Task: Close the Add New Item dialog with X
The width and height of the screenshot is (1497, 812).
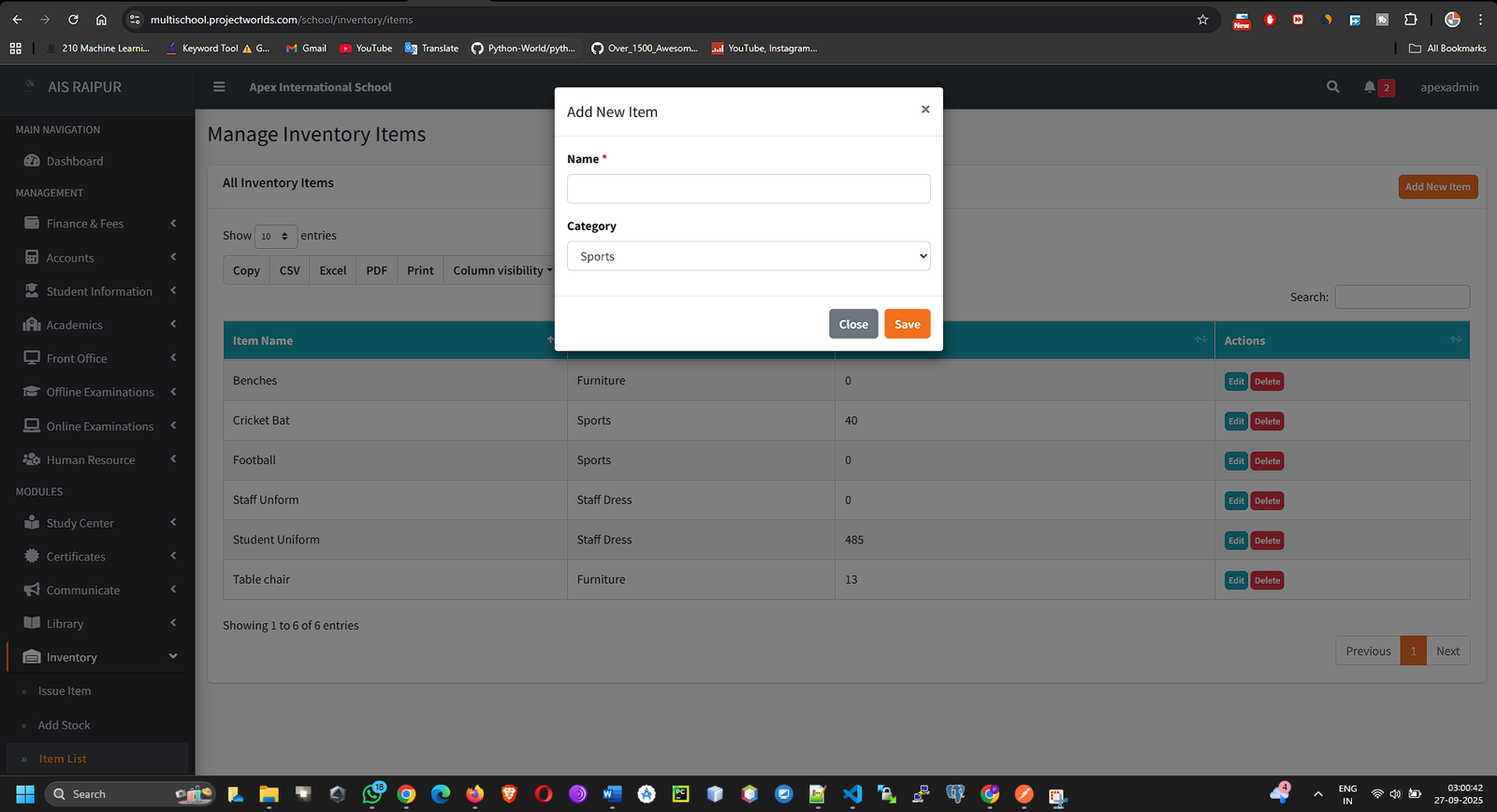Action: click(924, 109)
